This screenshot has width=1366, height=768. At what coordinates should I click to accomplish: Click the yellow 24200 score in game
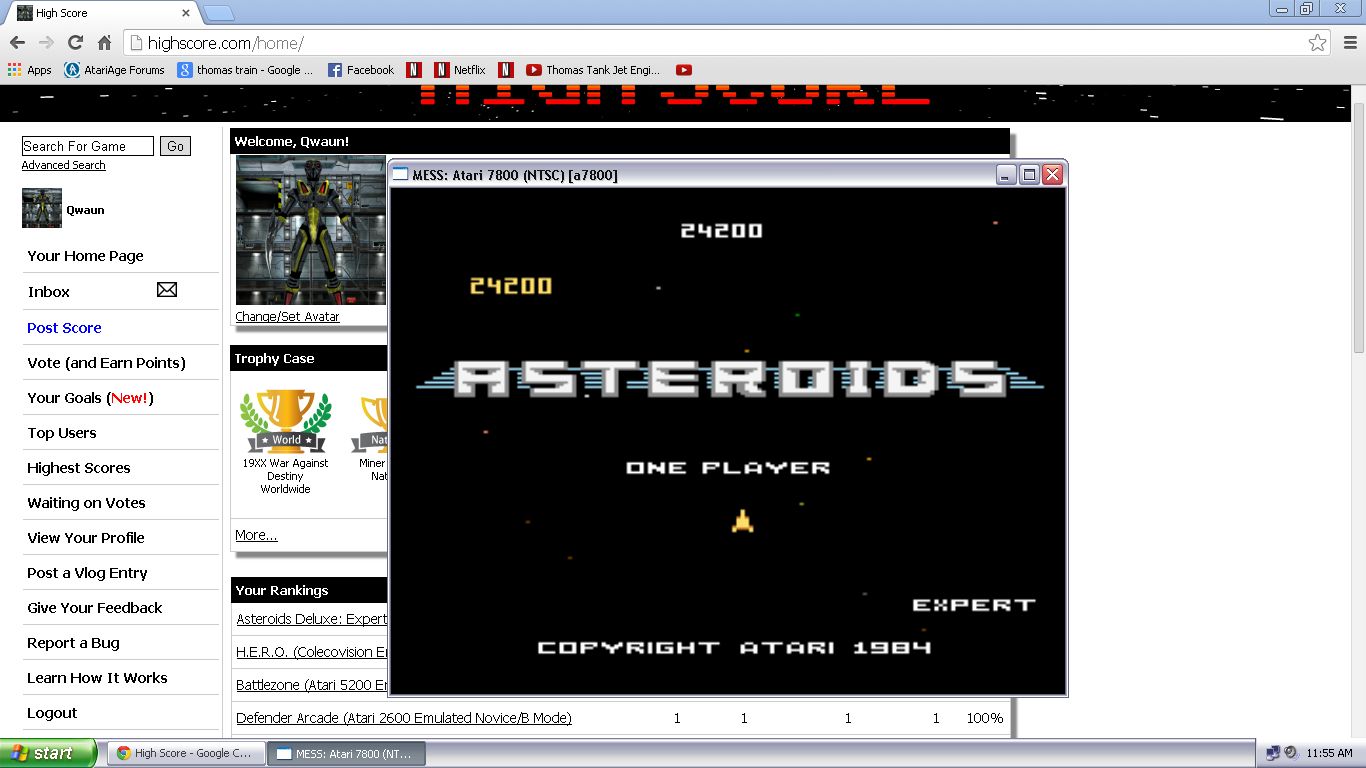511,286
